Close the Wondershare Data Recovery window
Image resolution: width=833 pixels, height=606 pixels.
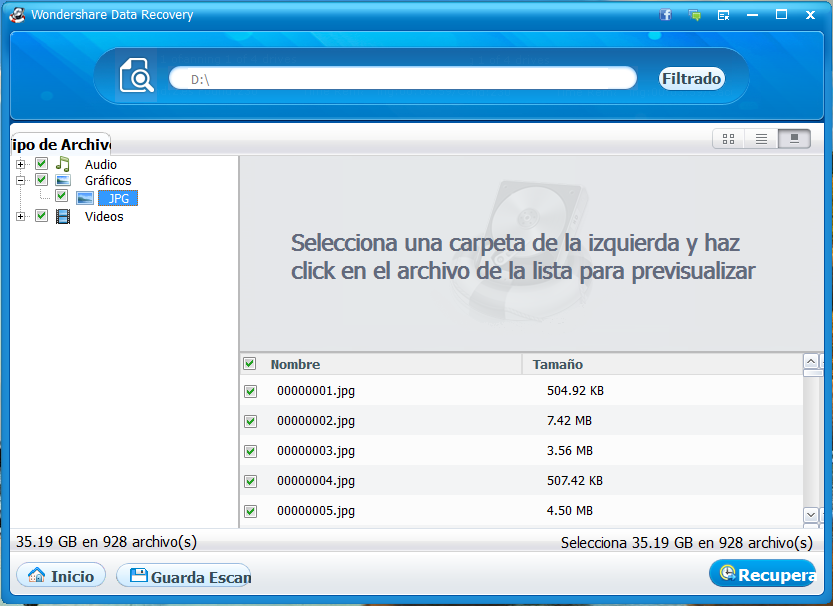(810, 15)
